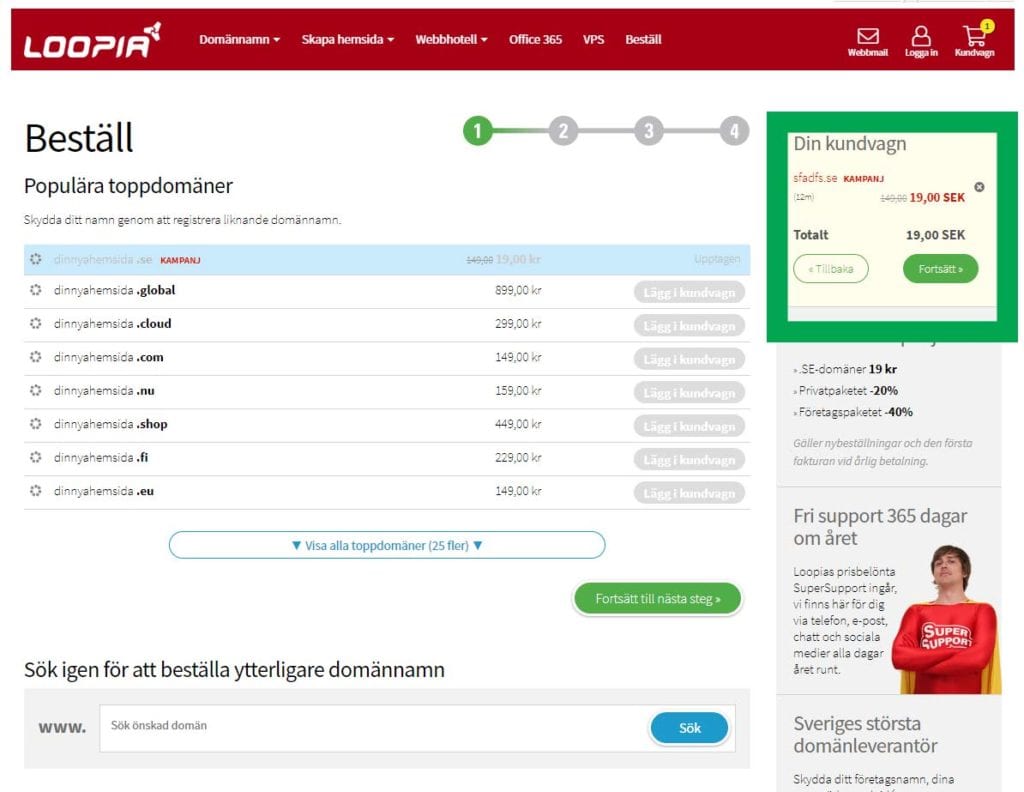Click the Upptagen status text
The image size is (1024, 792).
pyautogui.click(x=717, y=259)
